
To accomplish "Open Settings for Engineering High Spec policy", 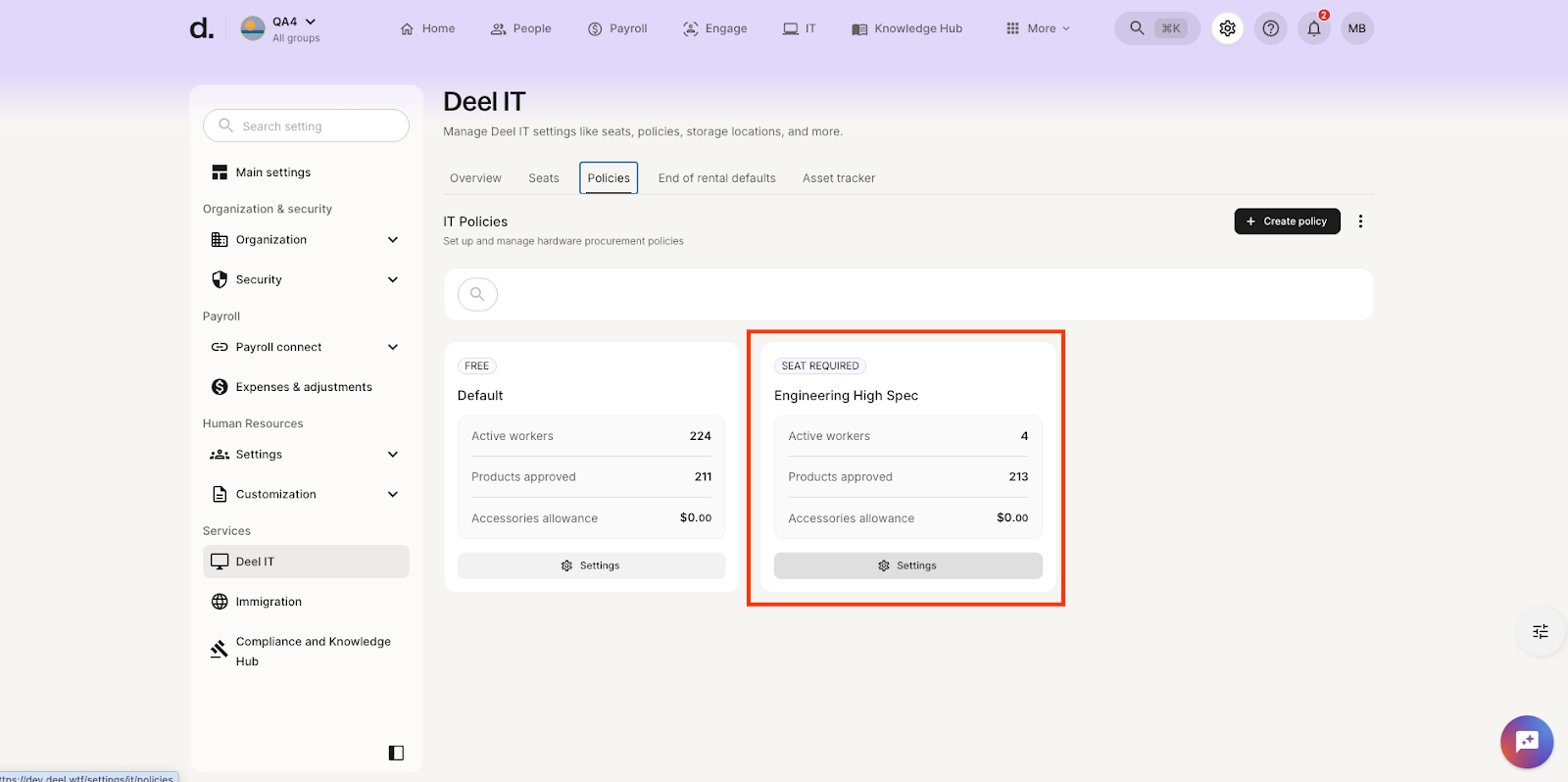I will (x=907, y=565).
